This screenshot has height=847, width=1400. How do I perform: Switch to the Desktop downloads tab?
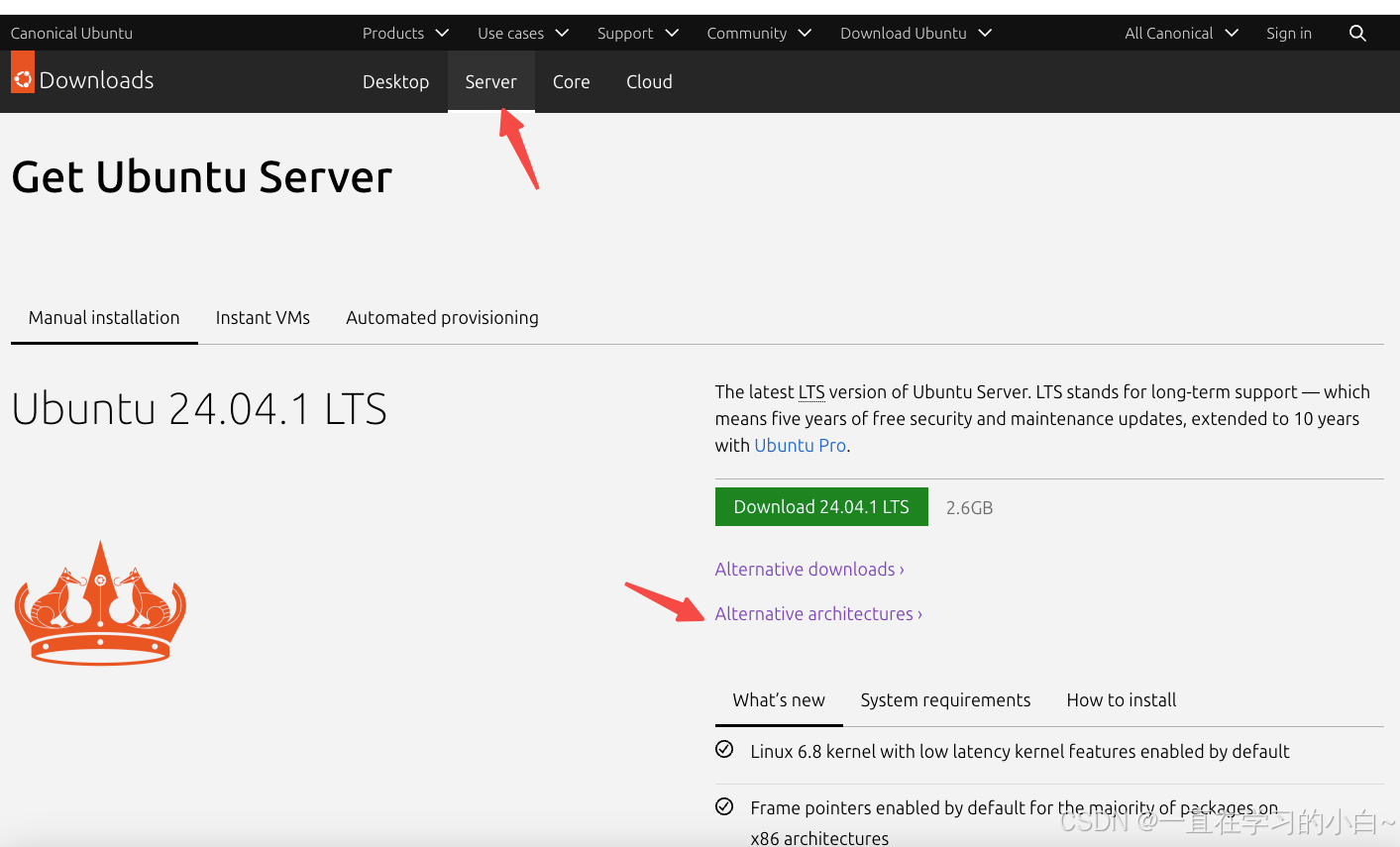pyautogui.click(x=395, y=81)
